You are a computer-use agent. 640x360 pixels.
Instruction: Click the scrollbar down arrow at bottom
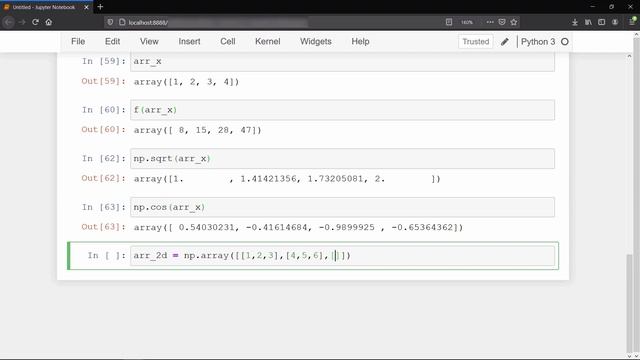point(629,356)
